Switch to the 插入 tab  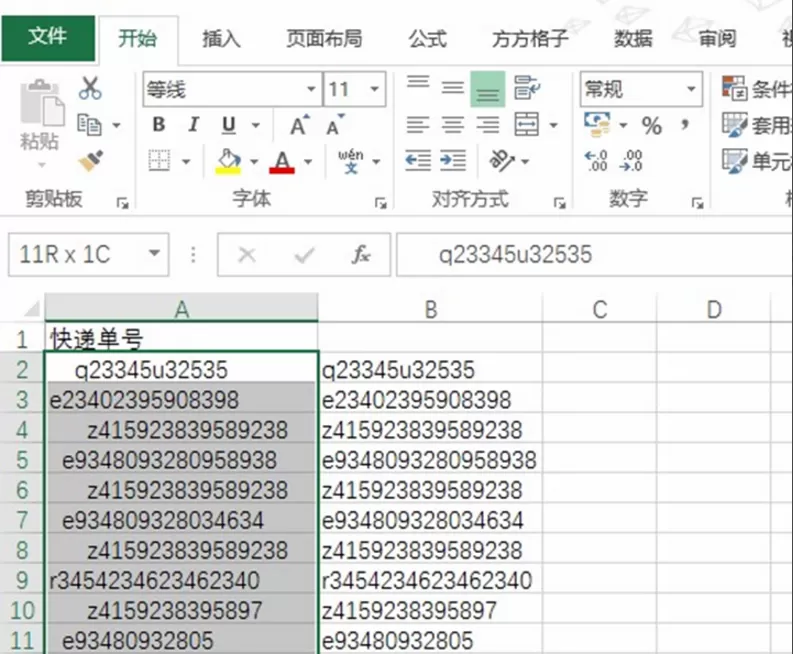tap(222, 38)
